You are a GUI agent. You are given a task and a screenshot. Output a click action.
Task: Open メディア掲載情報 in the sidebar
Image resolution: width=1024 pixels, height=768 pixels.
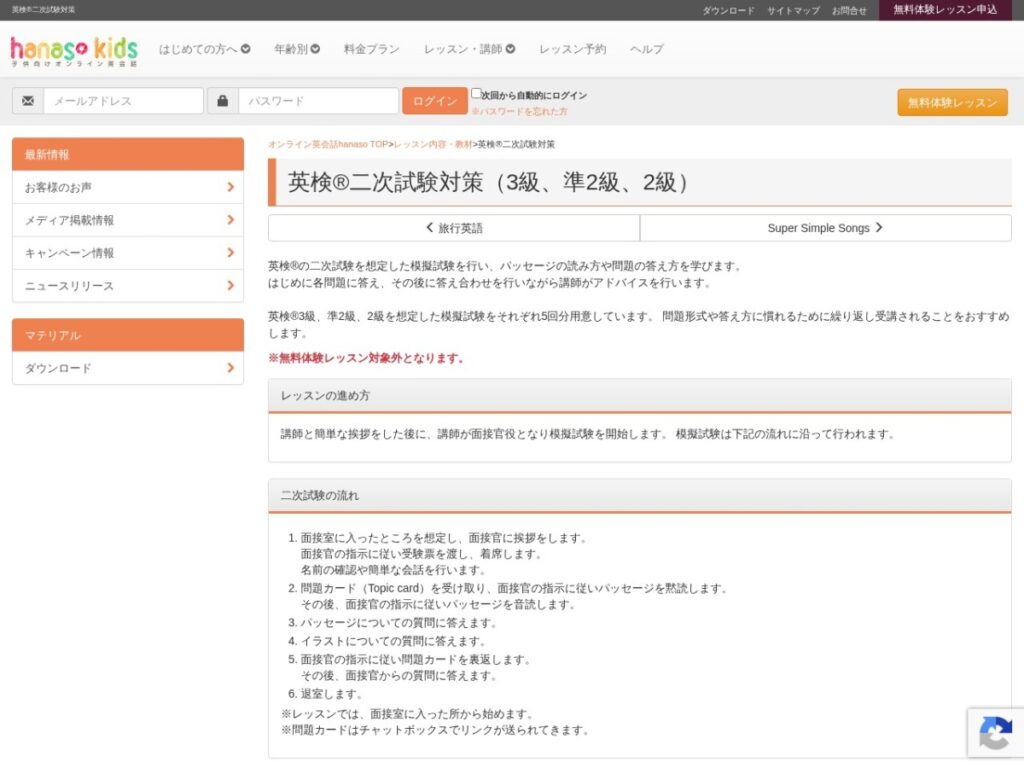pos(128,220)
